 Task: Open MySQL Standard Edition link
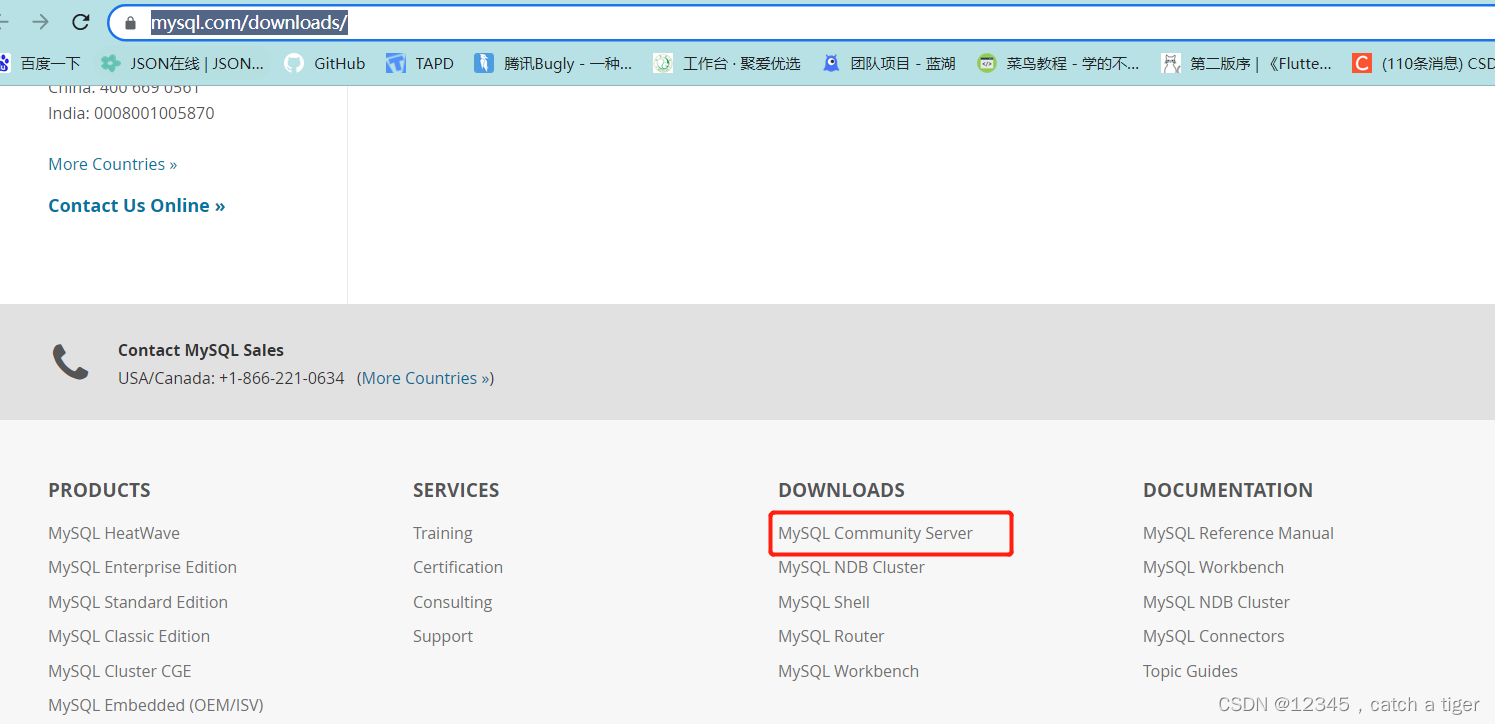click(138, 602)
